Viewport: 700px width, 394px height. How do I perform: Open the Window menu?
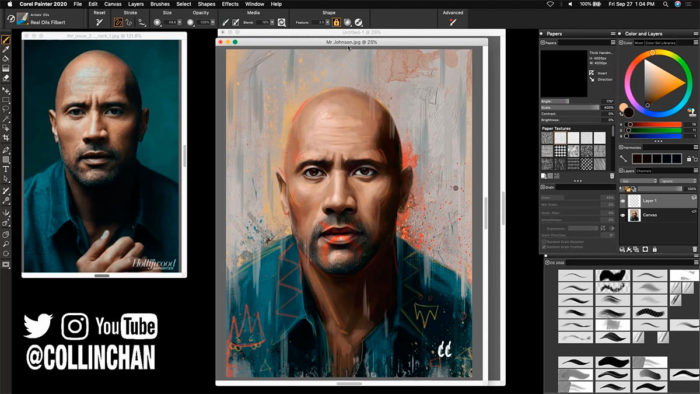[x=254, y=4]
